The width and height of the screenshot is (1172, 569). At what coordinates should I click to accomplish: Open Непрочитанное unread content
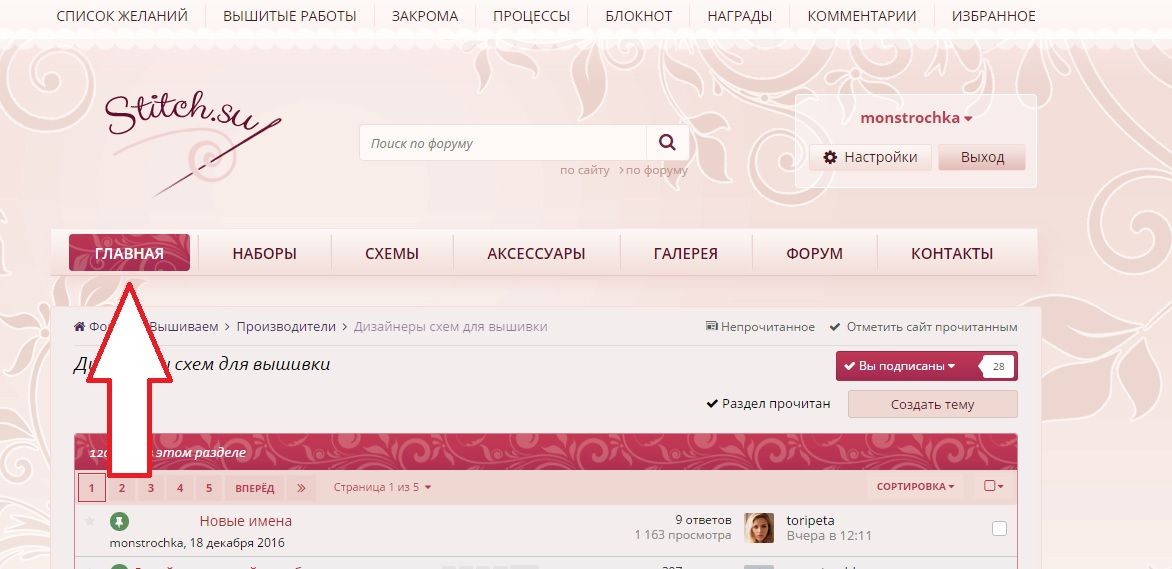[760, 327]
